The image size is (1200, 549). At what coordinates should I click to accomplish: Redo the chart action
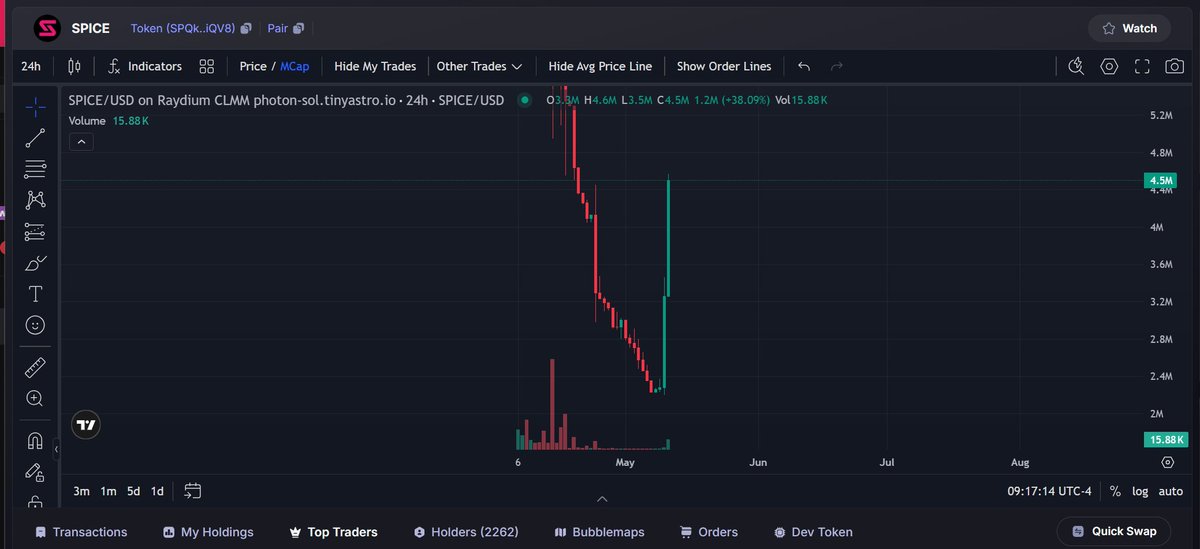pyautogui.click(x=837, y=66)
